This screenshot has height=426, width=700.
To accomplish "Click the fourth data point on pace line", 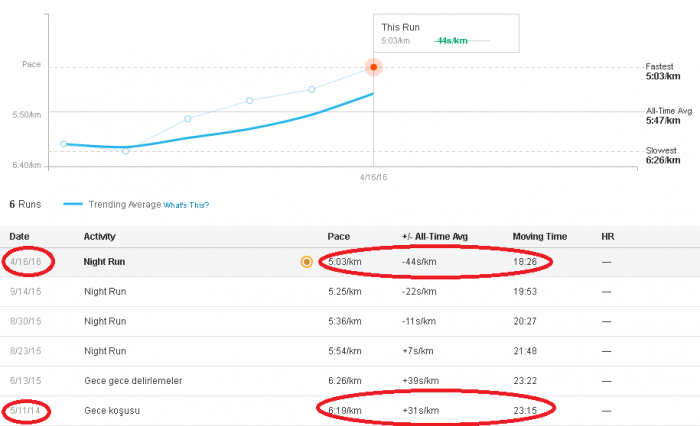I will (250, 100).
